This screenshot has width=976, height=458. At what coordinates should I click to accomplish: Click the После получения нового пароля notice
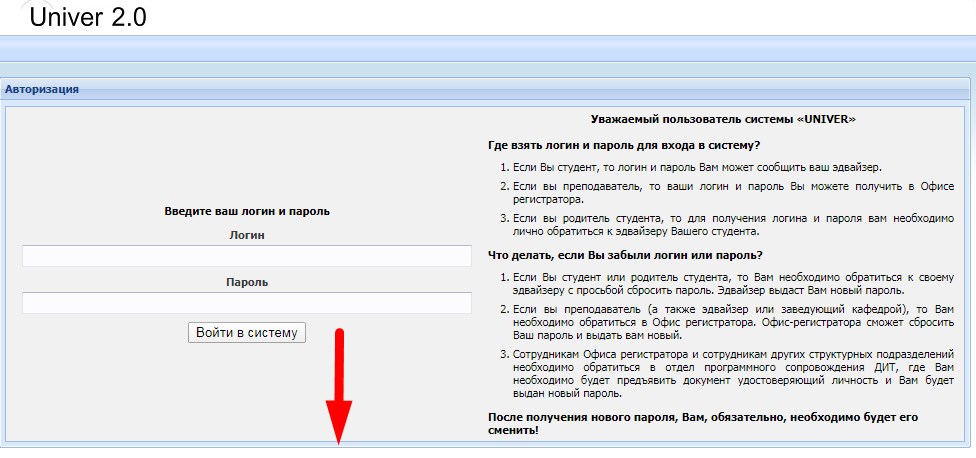pos(702,422)
